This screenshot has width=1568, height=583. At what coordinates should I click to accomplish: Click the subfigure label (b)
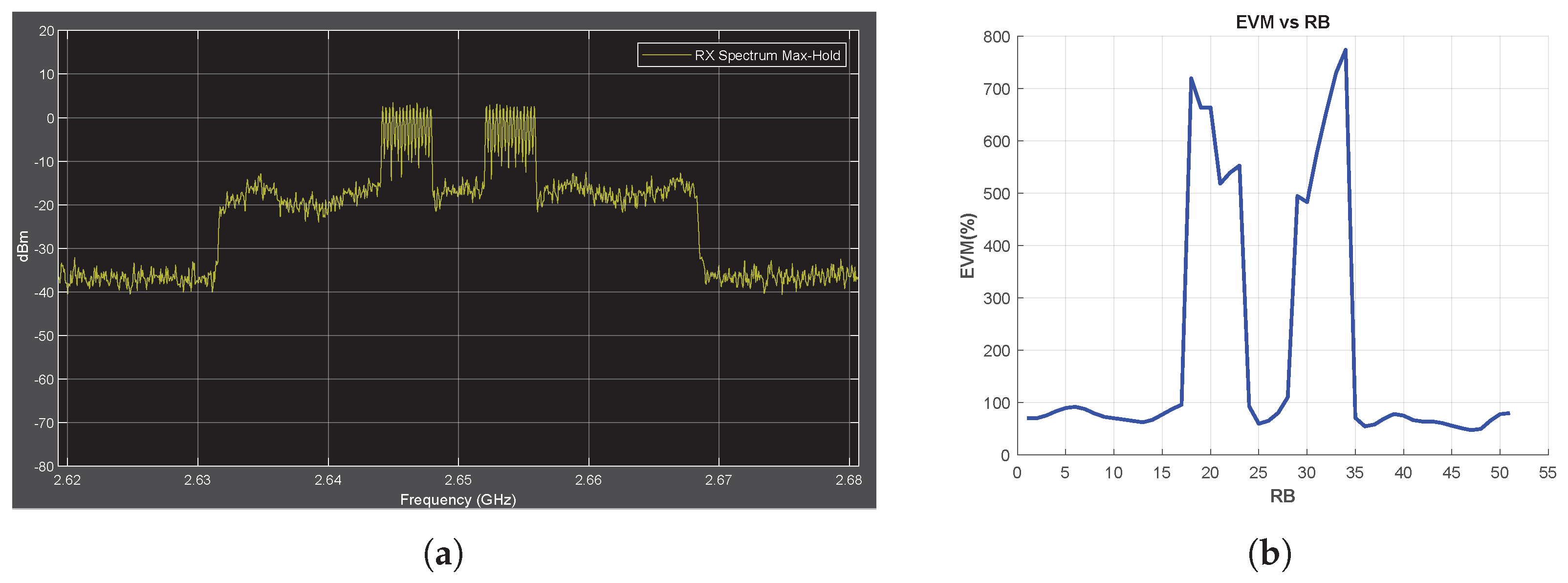click(x=1269, y=554)
